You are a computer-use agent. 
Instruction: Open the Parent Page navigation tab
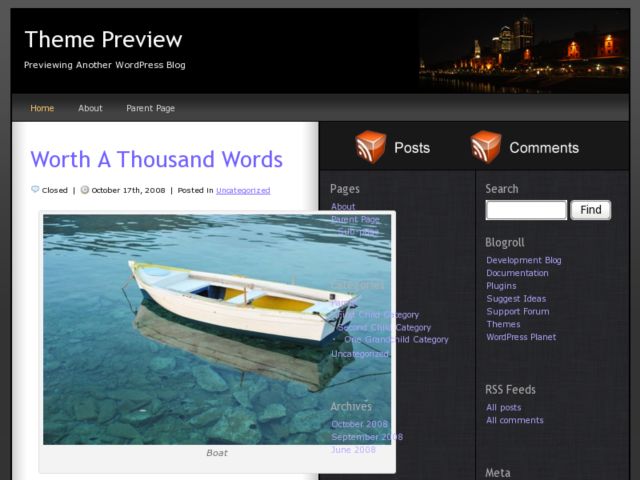click(151, 108)
